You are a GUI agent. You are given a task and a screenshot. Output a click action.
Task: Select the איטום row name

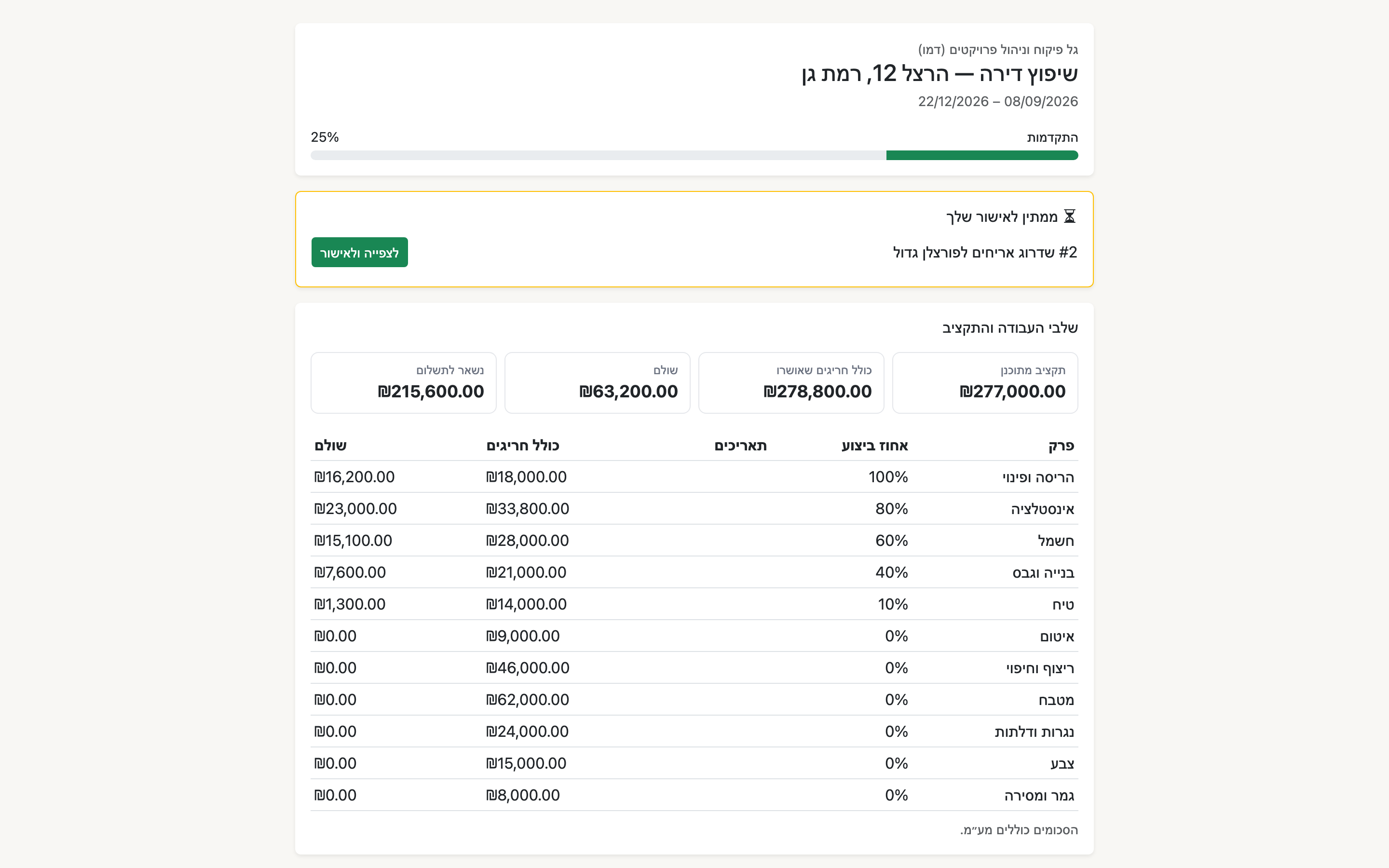(x=1057, y=637)
